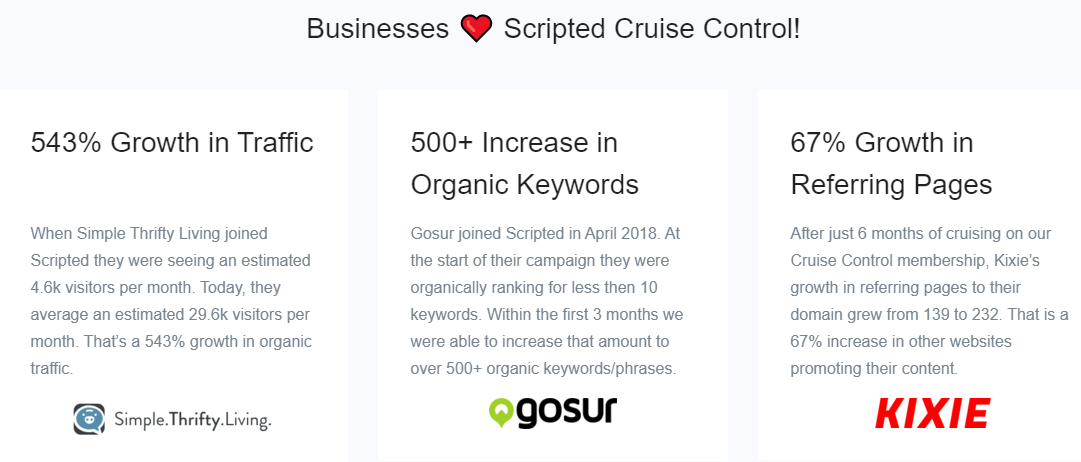The width and height of the screenshot is (1081, 462).
Task: Click the red KIXIE logo
Action: coord(932,413)
